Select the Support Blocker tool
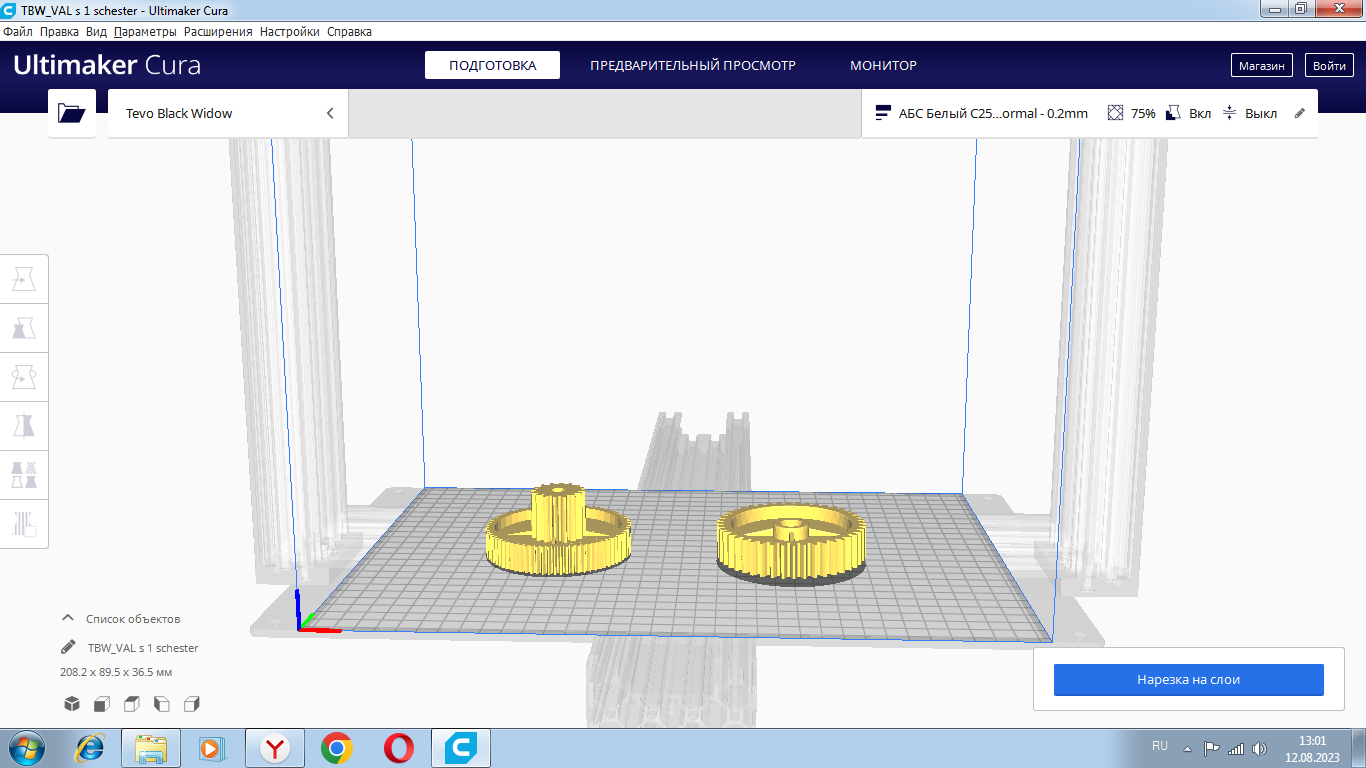Image resolution: width=1366 pixels, height=768 pixels. [x=24, y=524]
